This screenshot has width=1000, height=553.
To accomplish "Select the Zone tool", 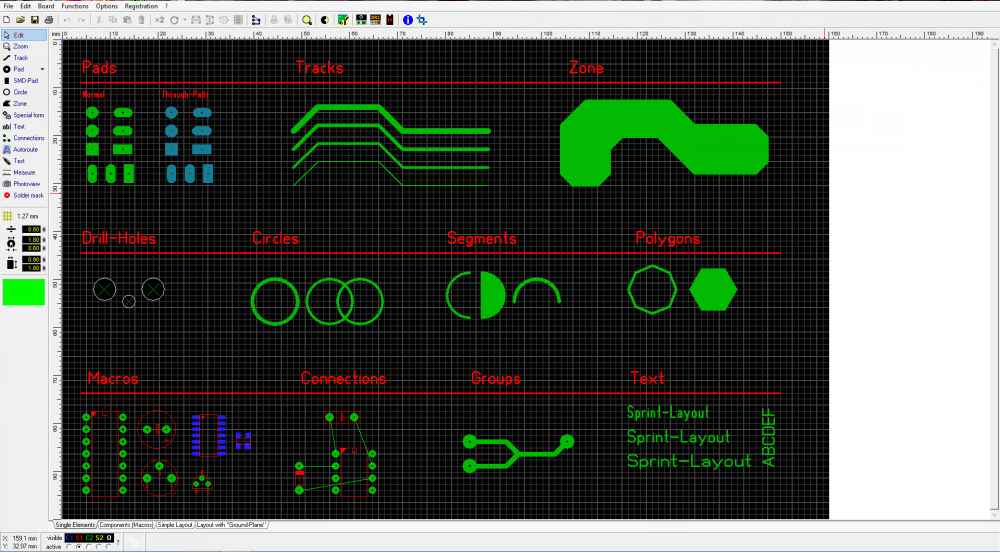I will coord(24,104).
